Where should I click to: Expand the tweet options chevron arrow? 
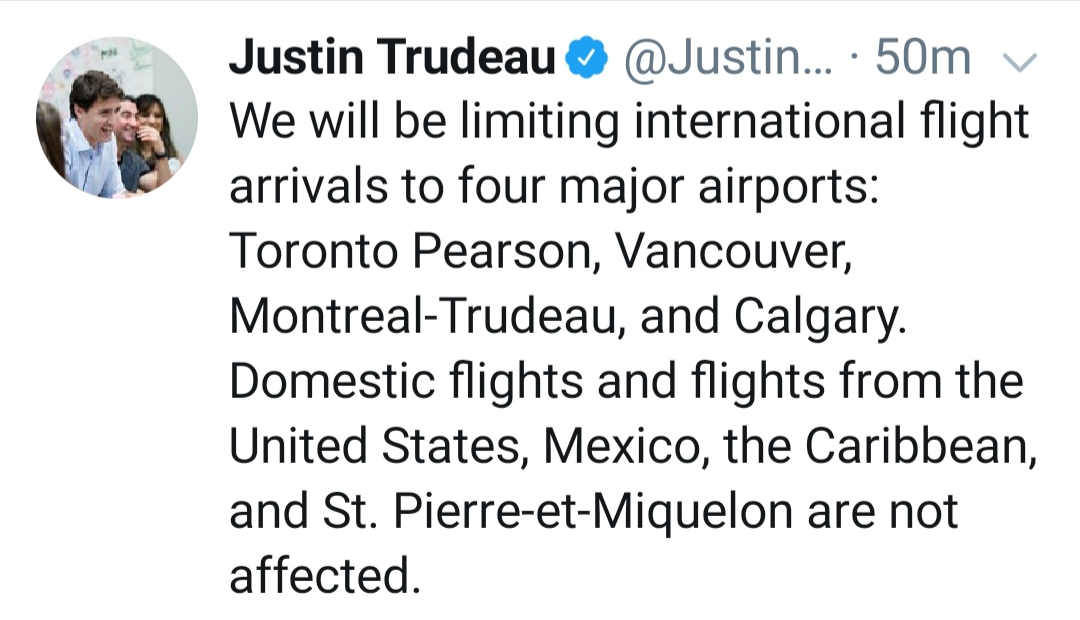point(1019,63)
